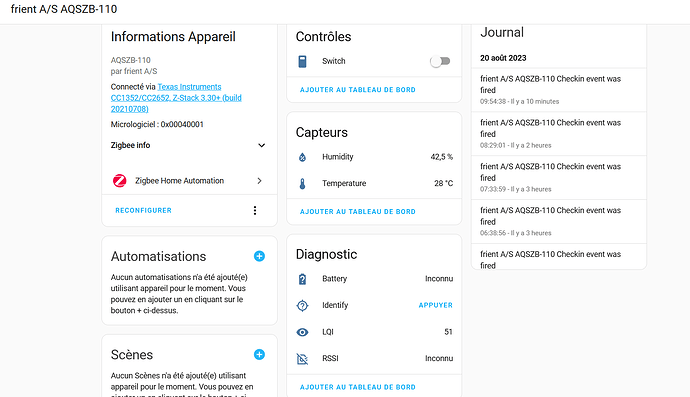Click the Temperature thermometer icon
The image size is (690, 397).
click(302, 184)
